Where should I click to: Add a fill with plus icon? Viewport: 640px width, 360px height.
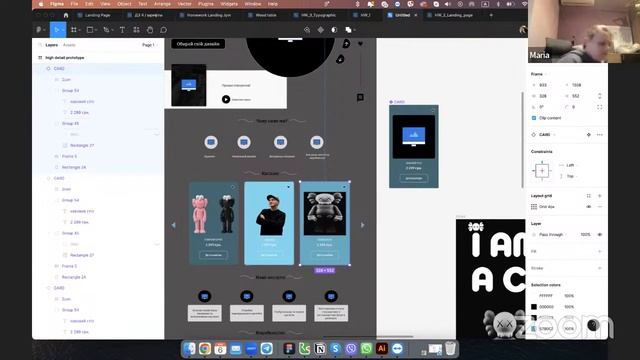click(600, 251)
